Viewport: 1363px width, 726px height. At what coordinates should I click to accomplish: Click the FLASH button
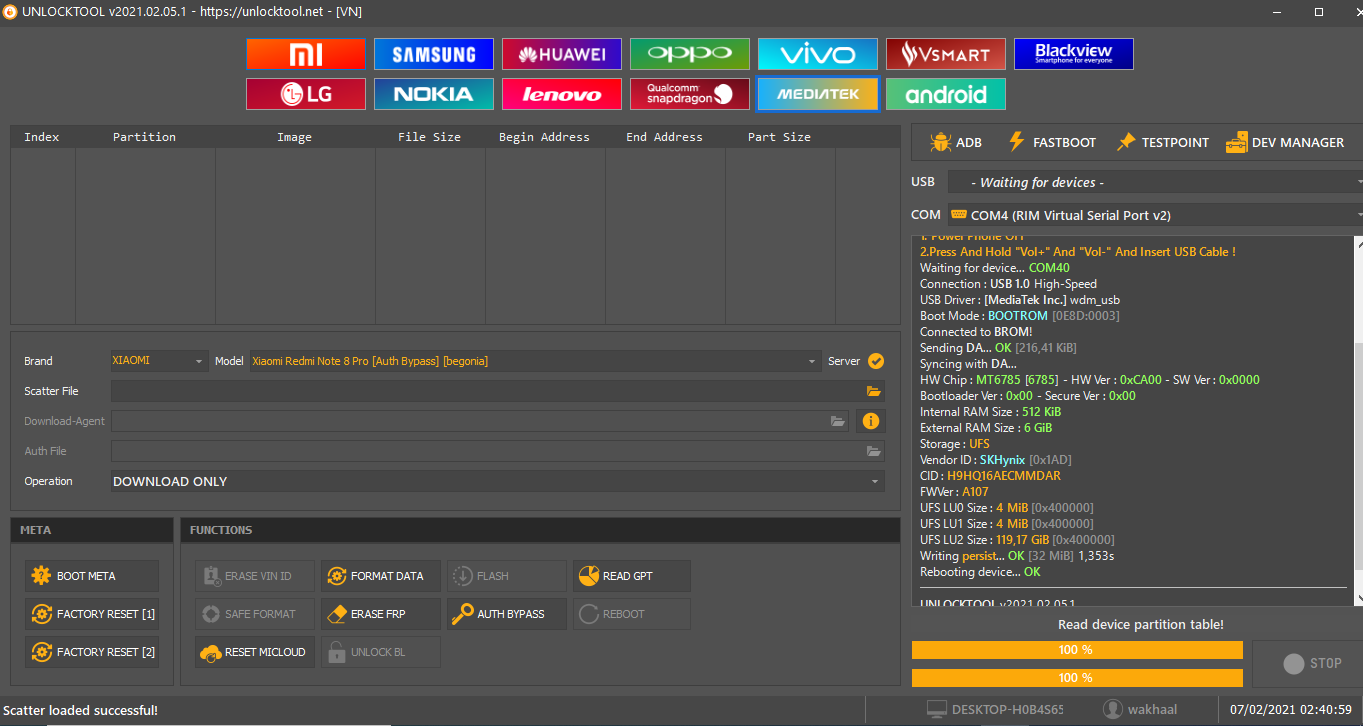pos(507,576)
